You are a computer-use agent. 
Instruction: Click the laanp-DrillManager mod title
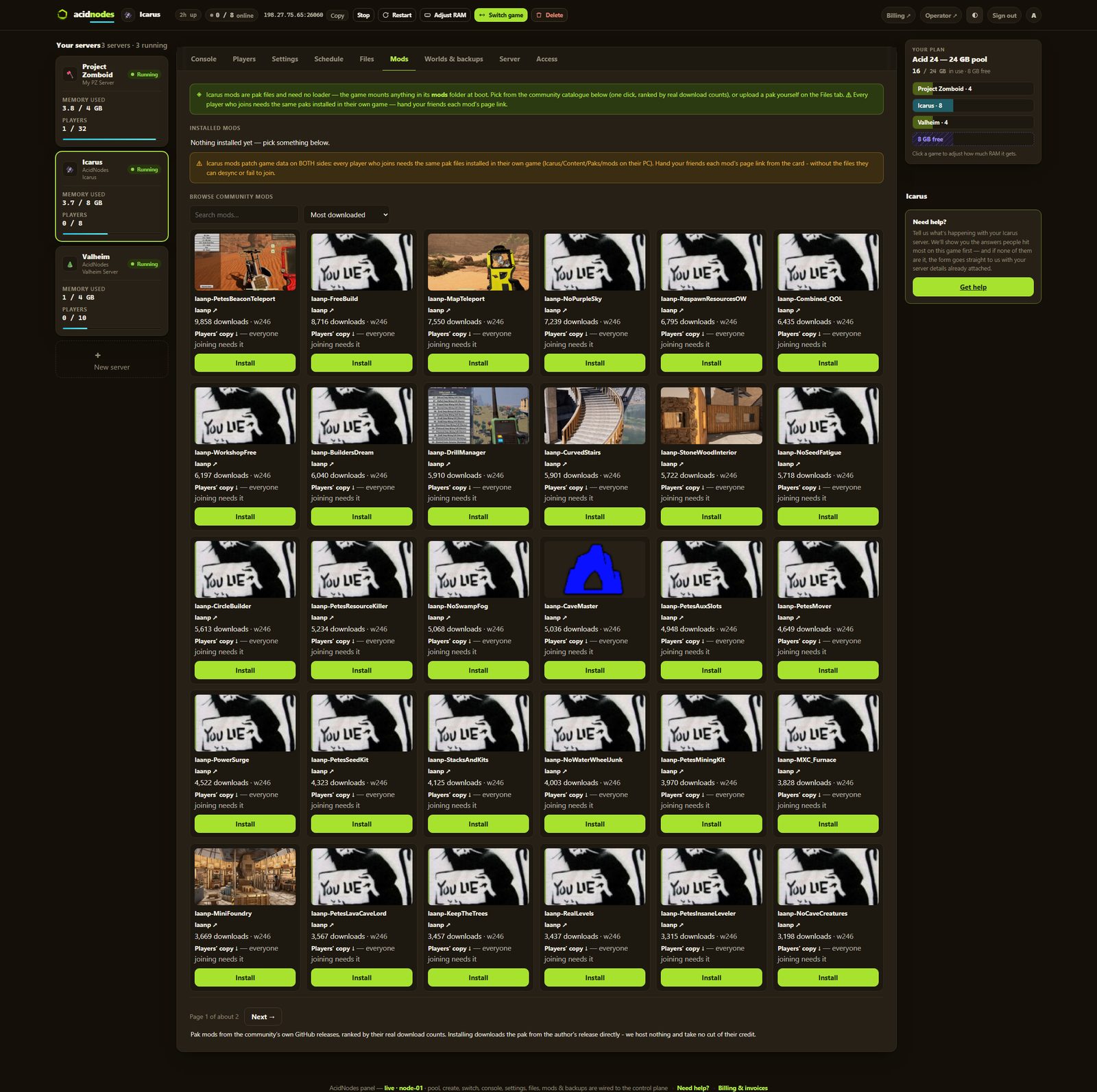click(457, 452)
